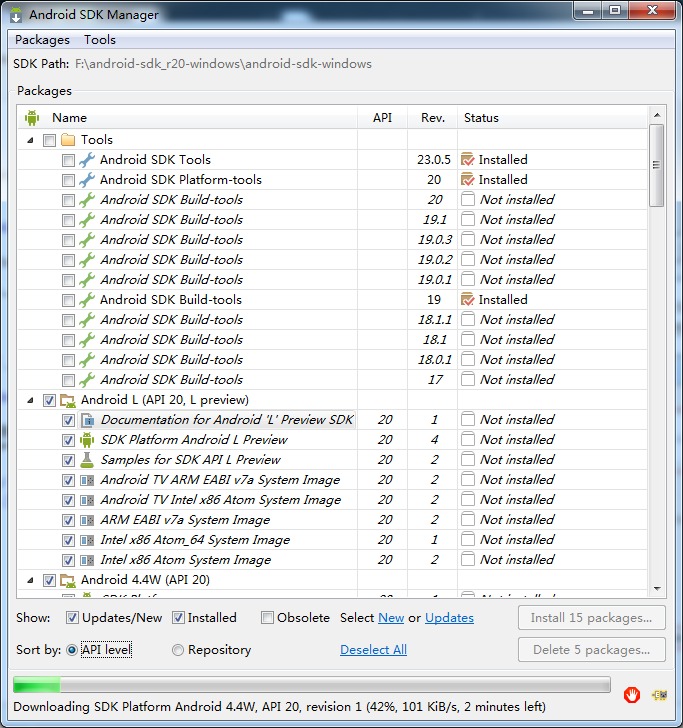Viewport: 683px width, 728px height.
Task: Click wrench icon beside Android SDK Tools
Action: (87, 160)
